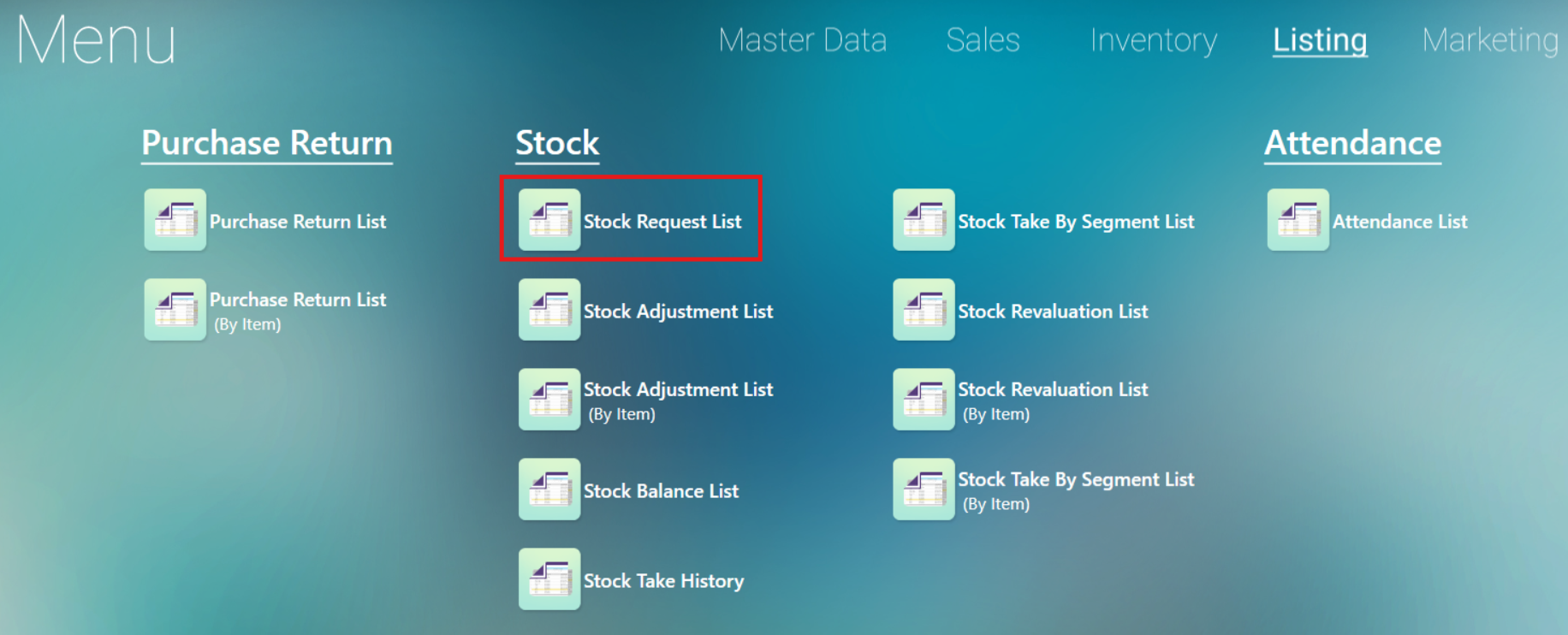Open the Stock Take History icon
The image size is (1568, 635).
click(549, 579)
